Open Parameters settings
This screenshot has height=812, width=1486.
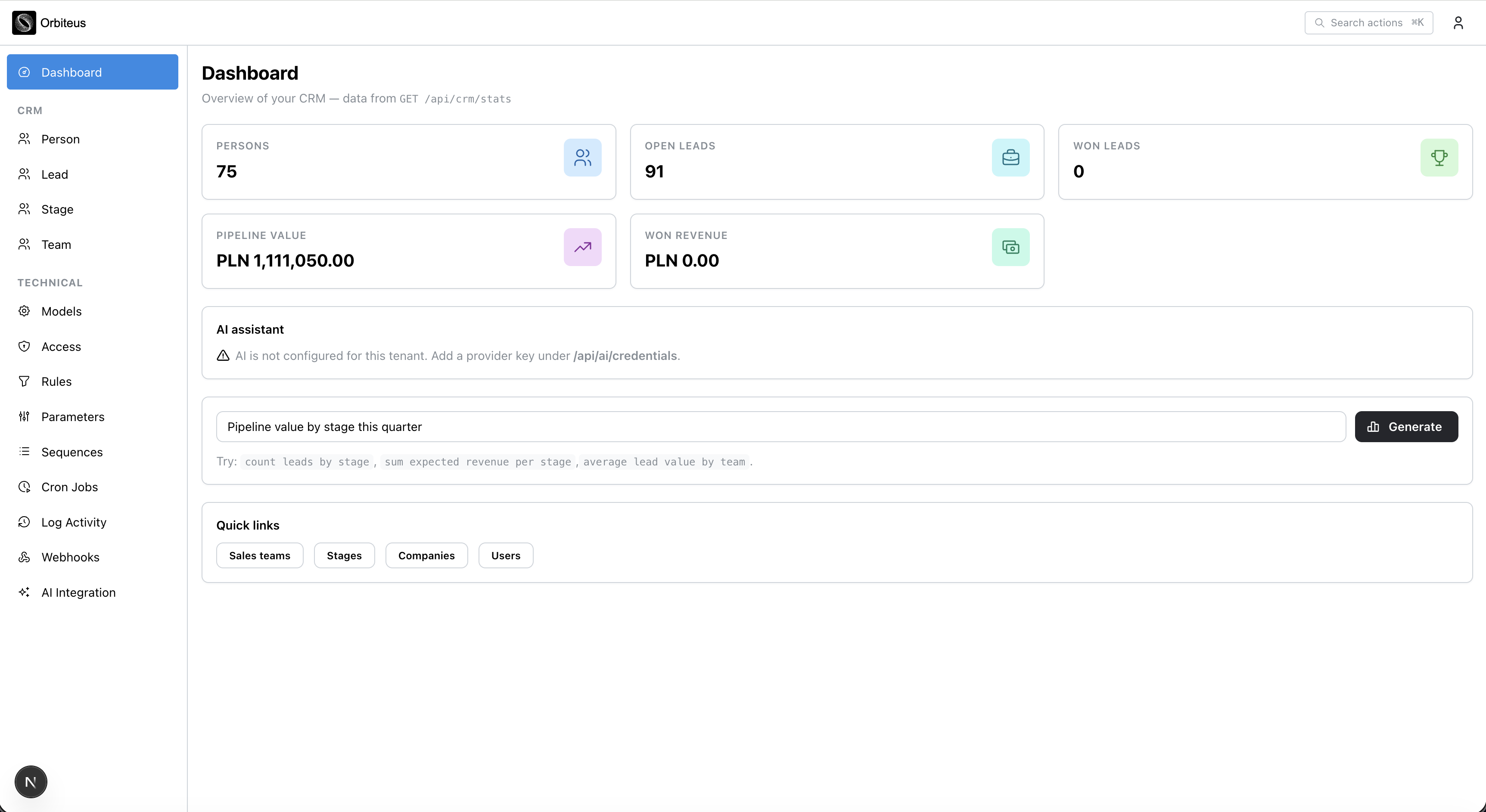click(x=92, y=417)
